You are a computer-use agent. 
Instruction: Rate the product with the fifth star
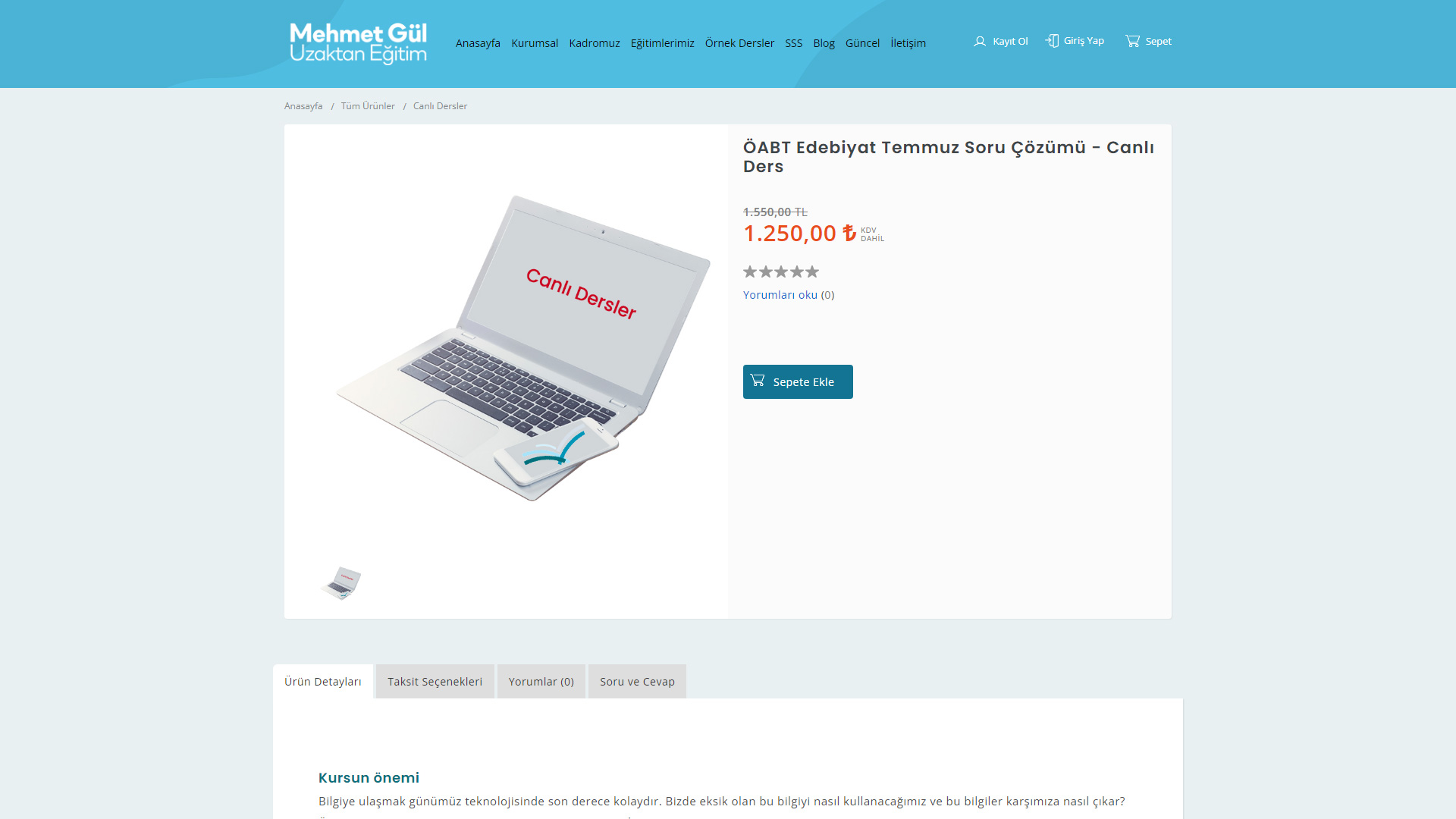coord(812,271)
